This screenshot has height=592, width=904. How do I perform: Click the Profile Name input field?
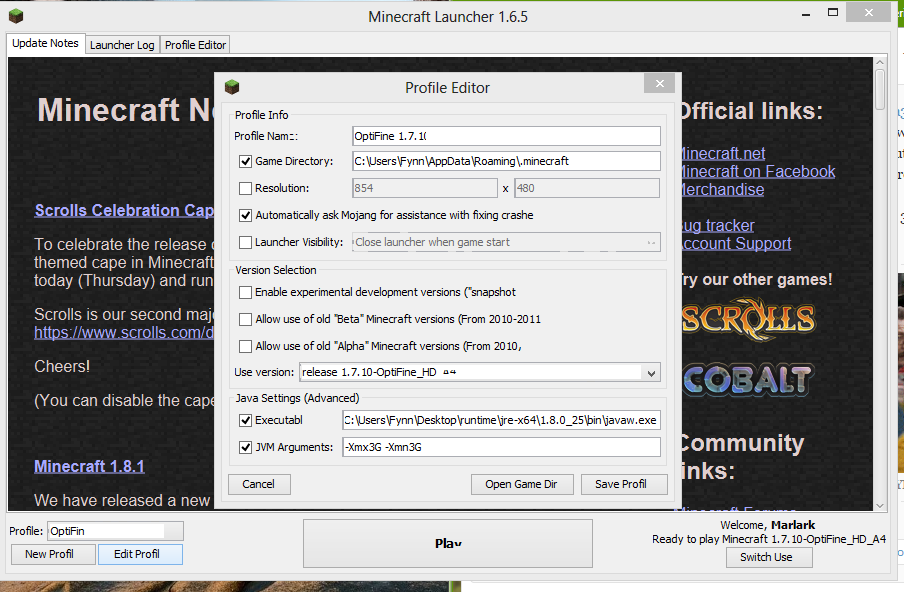506,136
